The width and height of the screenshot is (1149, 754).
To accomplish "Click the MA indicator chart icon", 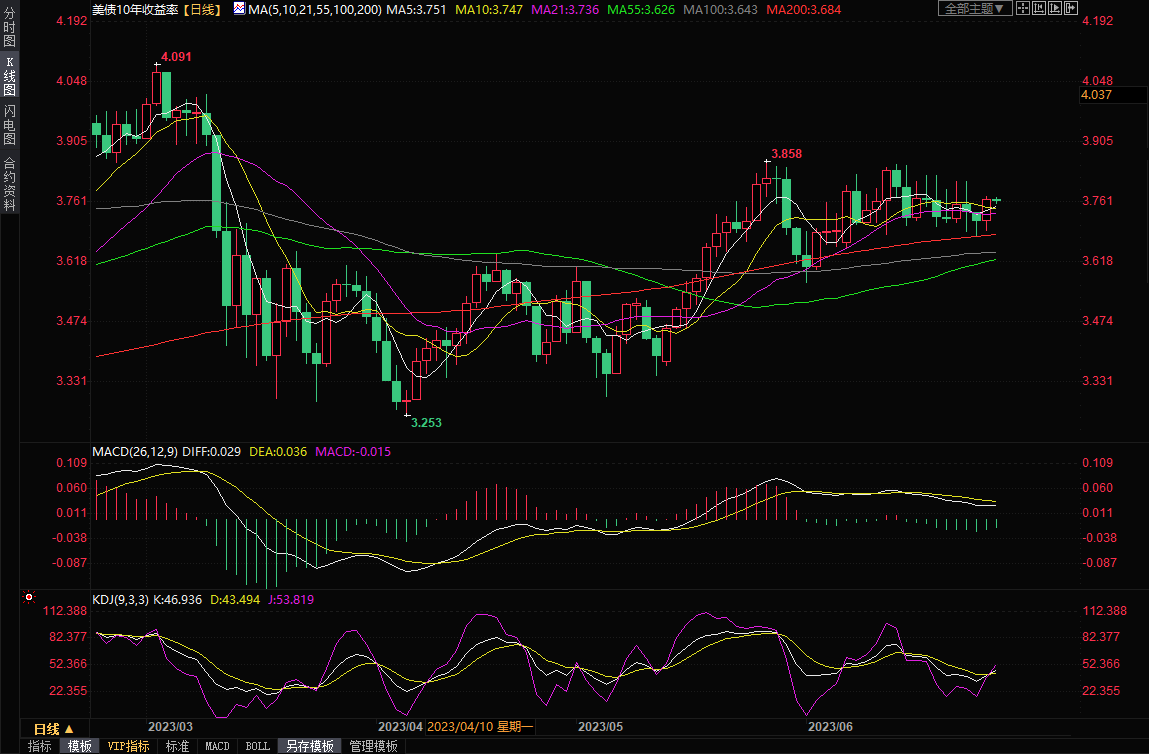I will point(237,9).
